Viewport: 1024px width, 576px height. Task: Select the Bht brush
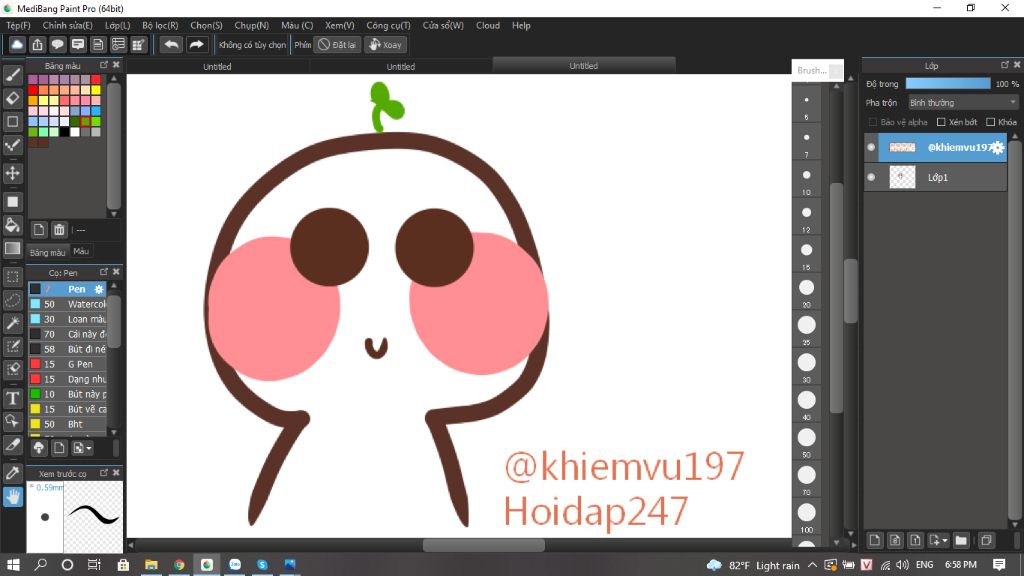67,424
